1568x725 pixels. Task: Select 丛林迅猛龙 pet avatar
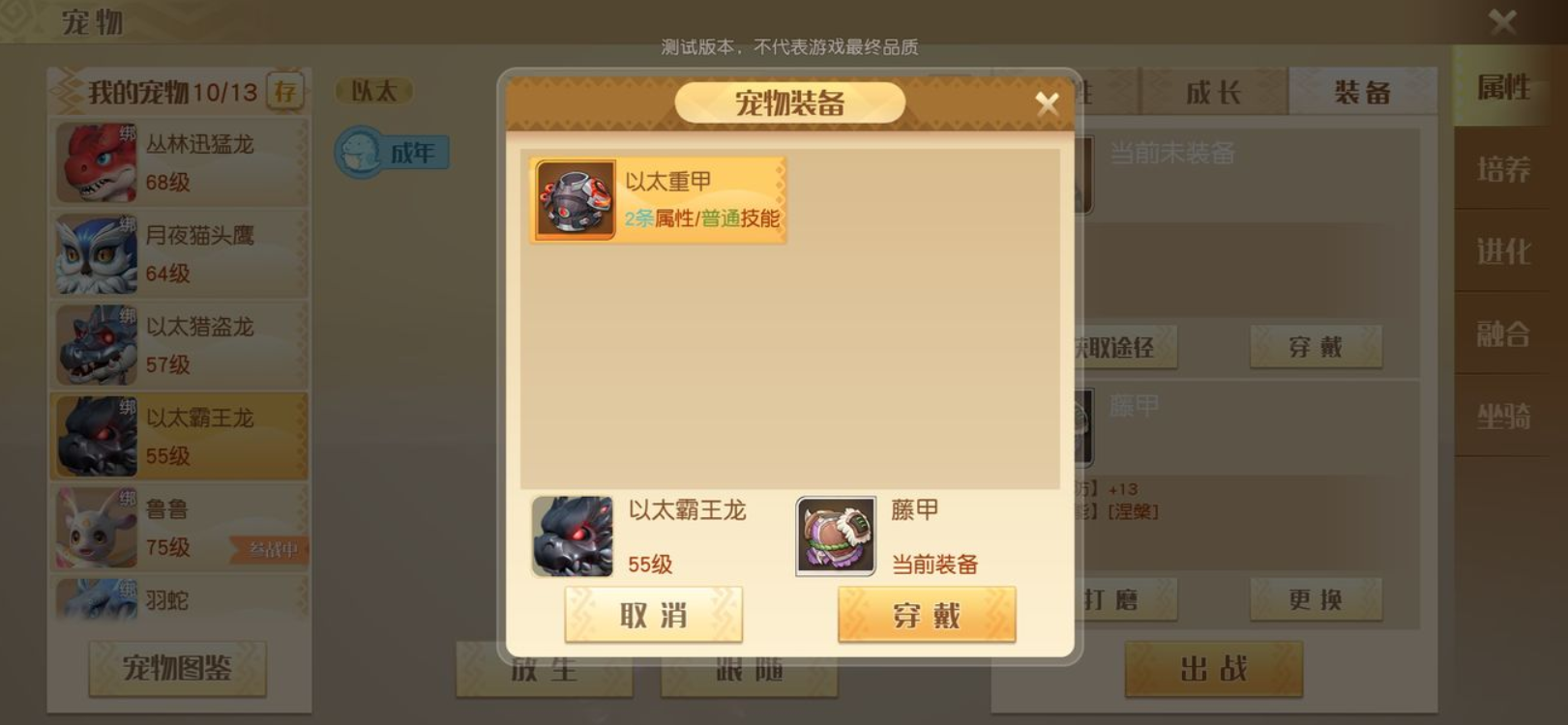point(97,162)
